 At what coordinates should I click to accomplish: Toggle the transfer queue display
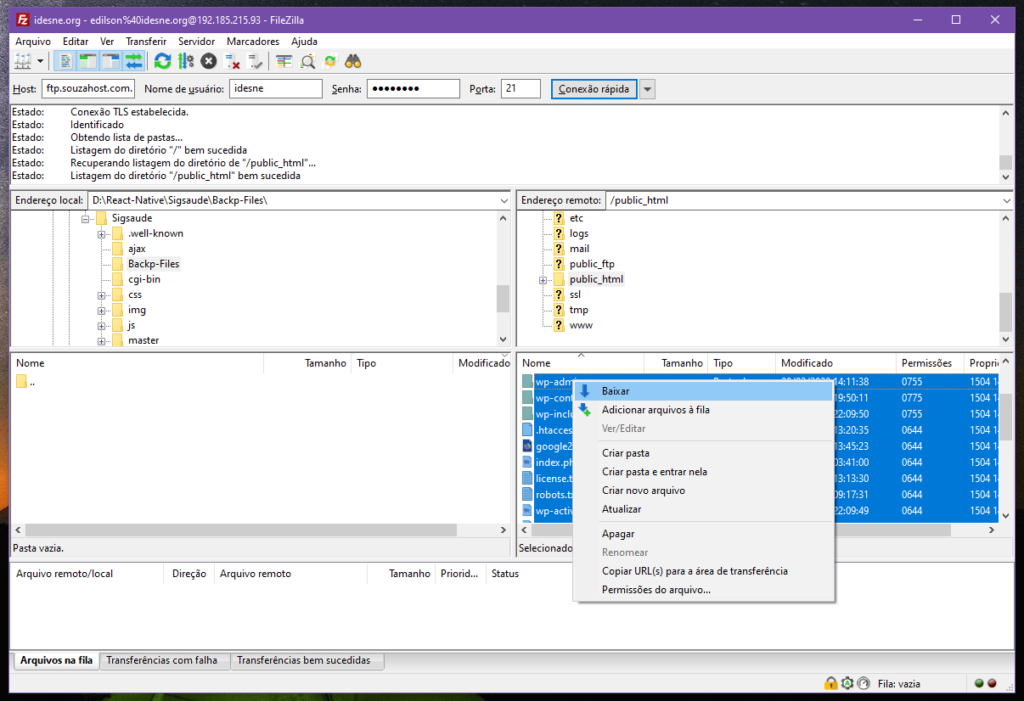[134, 61]
